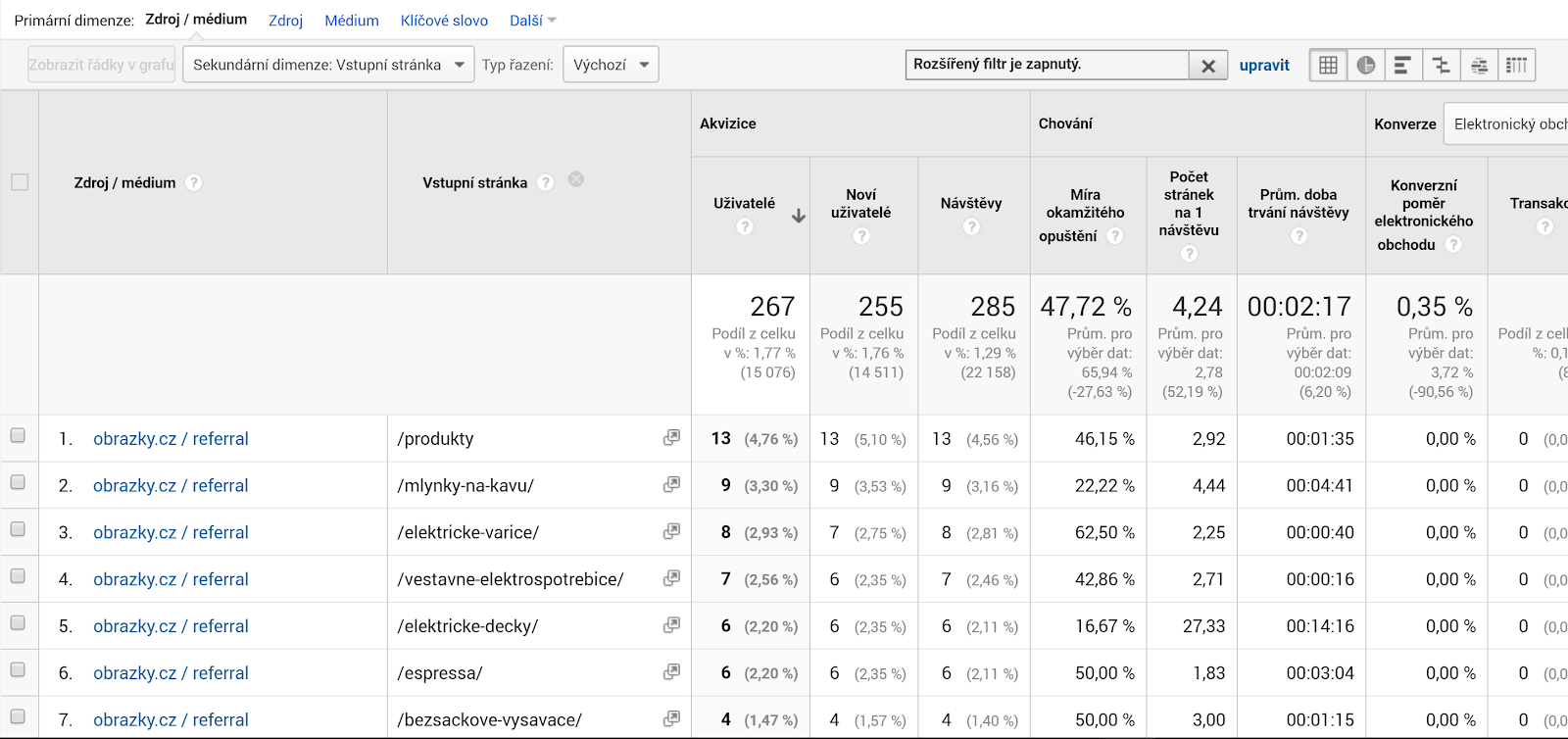Open the Sekundární dimenze dropdown
The height and width of the screenshot is (739, 1568).
click(x=328, y=65)
